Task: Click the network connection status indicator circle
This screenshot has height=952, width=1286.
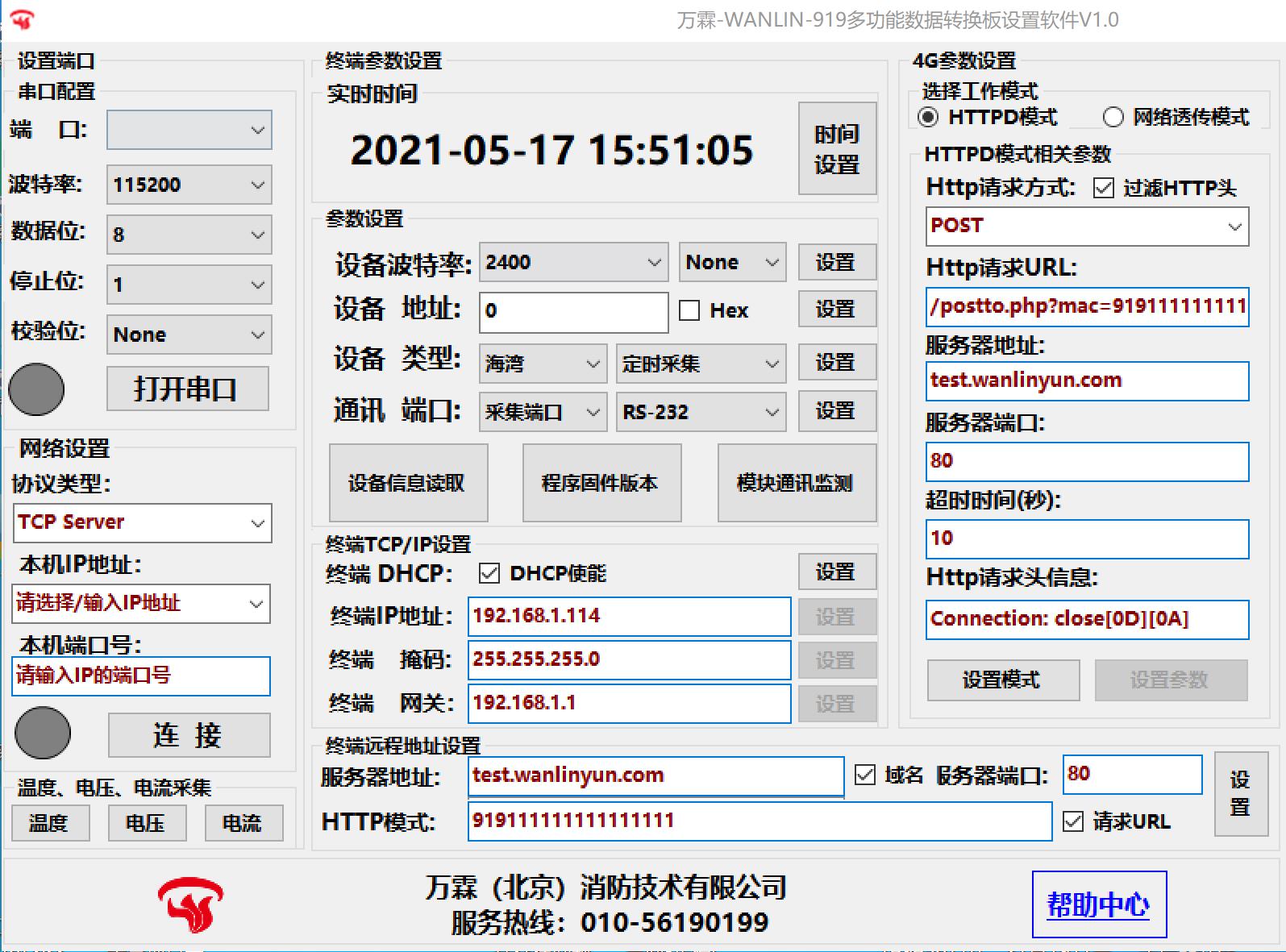Action: pyautogui.click(x=43, y=733)
